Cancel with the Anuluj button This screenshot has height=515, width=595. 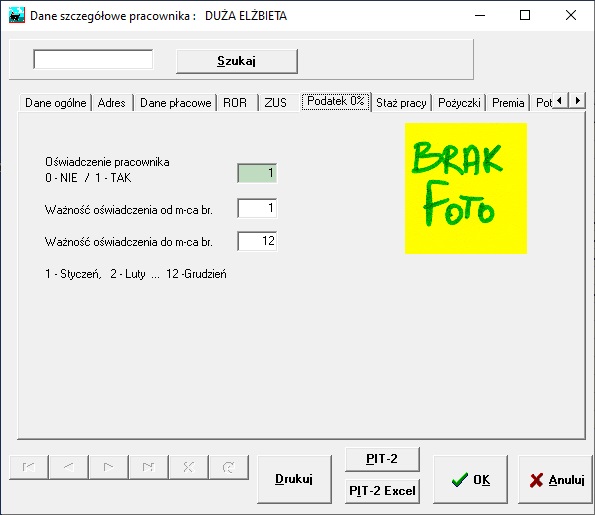point(556,480)
